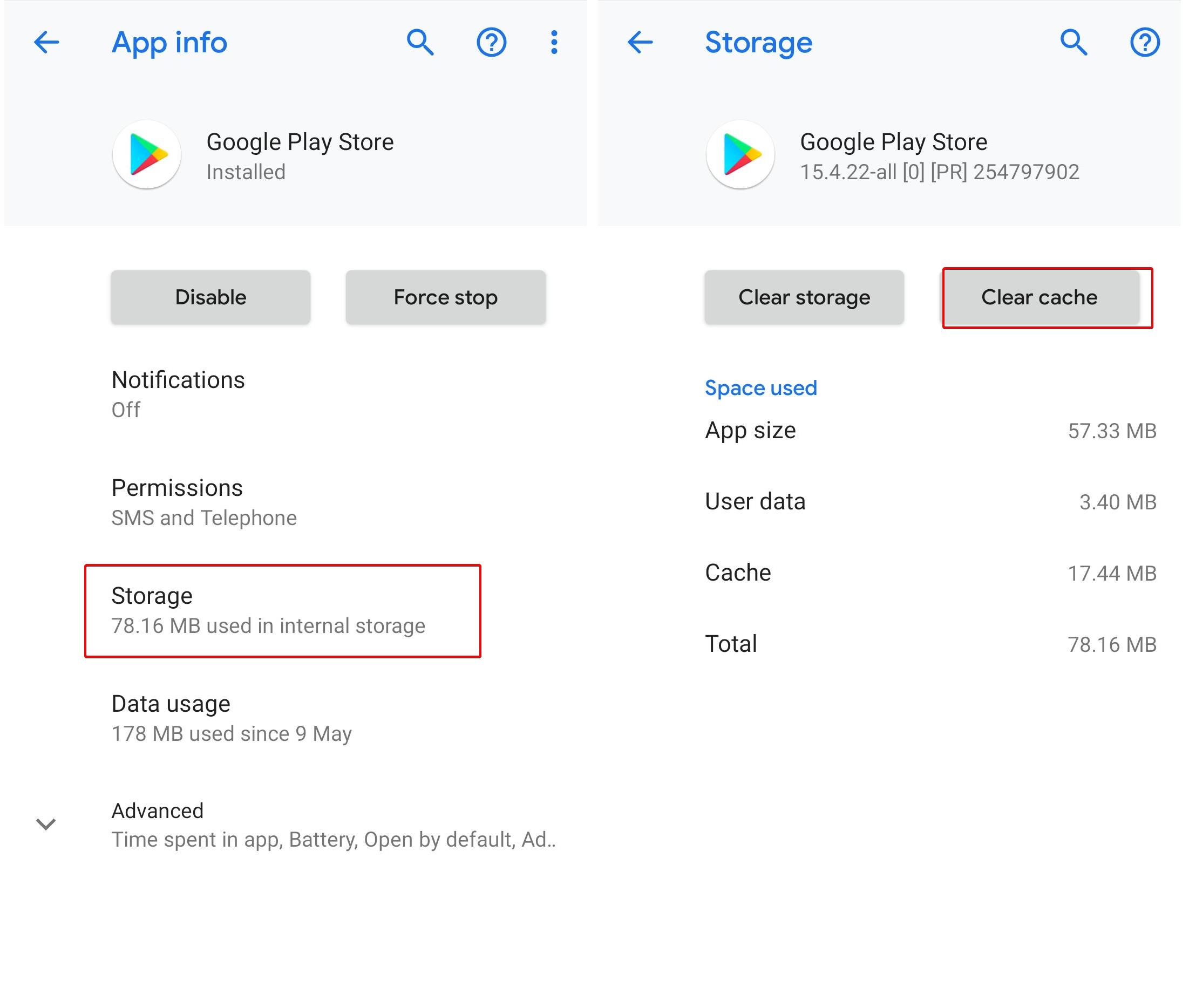
Task: Open help on the Storage screen
Action: click(1145, 42)
